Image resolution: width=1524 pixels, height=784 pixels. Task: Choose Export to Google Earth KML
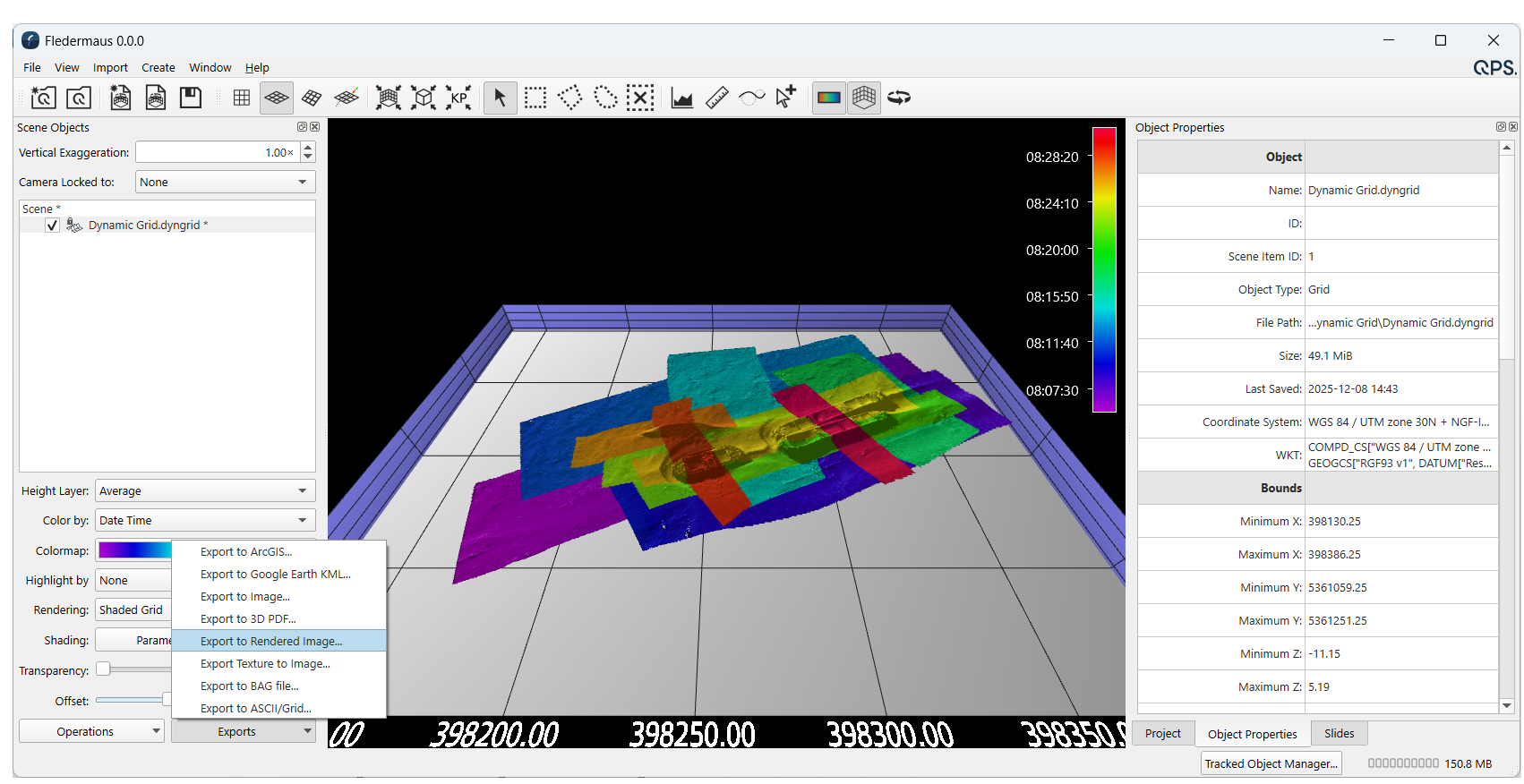click(275, 575)
